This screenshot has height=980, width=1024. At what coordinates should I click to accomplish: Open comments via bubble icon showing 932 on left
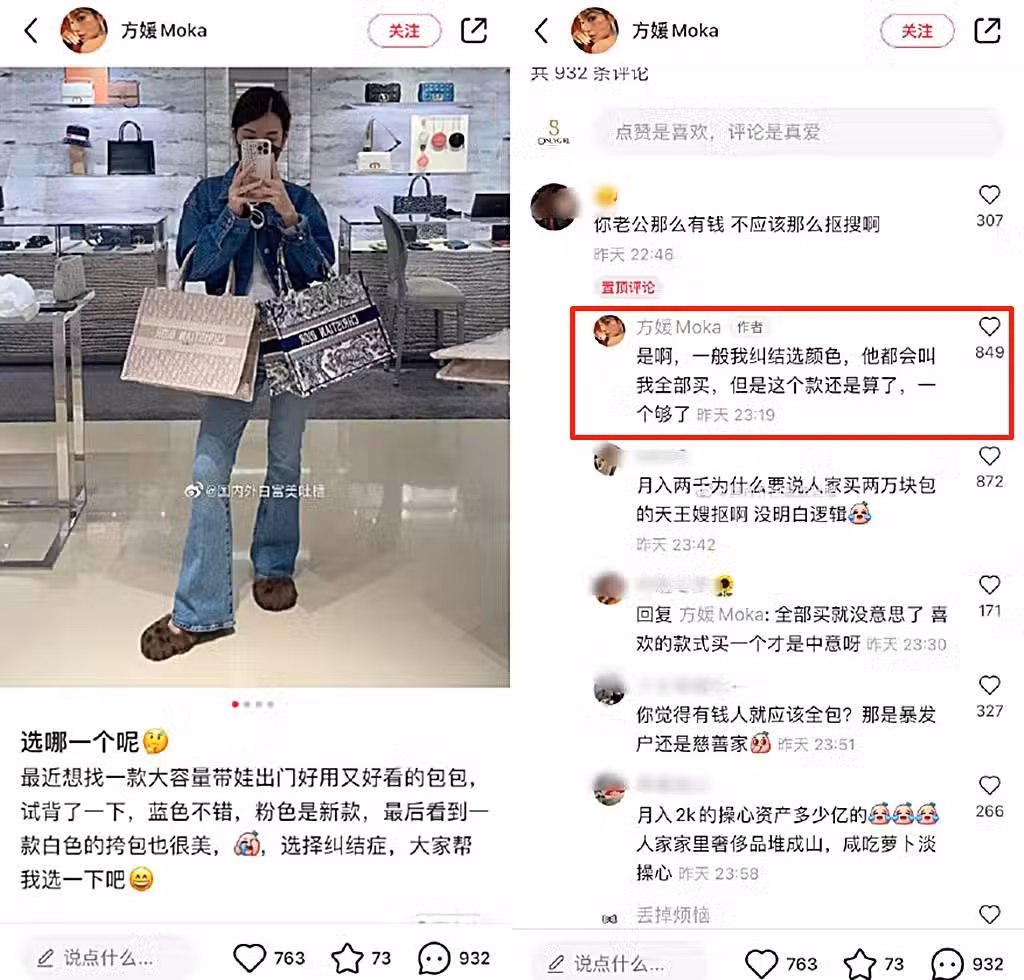(434, 958)
